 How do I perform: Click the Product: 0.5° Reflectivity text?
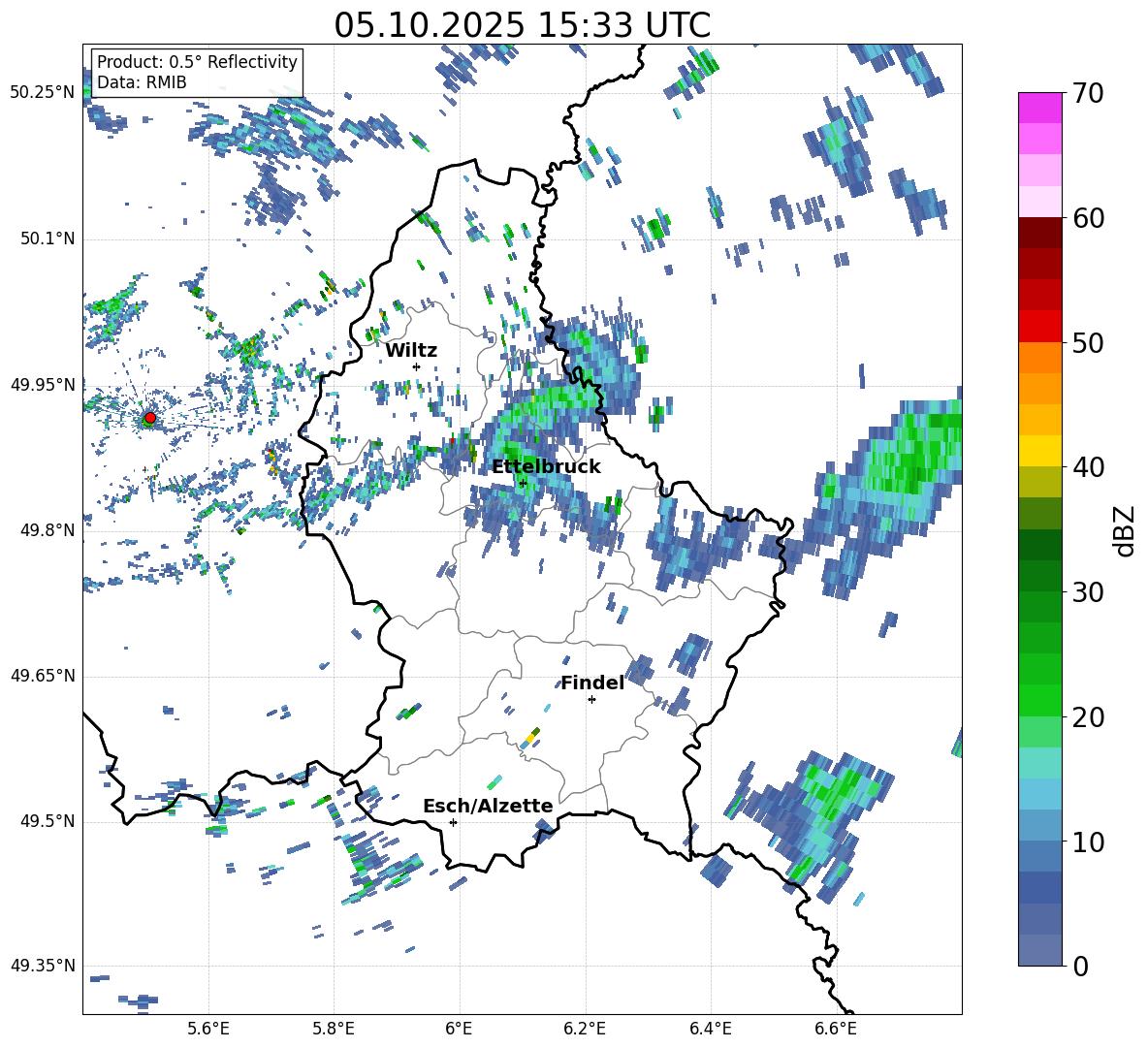[197, 61]
